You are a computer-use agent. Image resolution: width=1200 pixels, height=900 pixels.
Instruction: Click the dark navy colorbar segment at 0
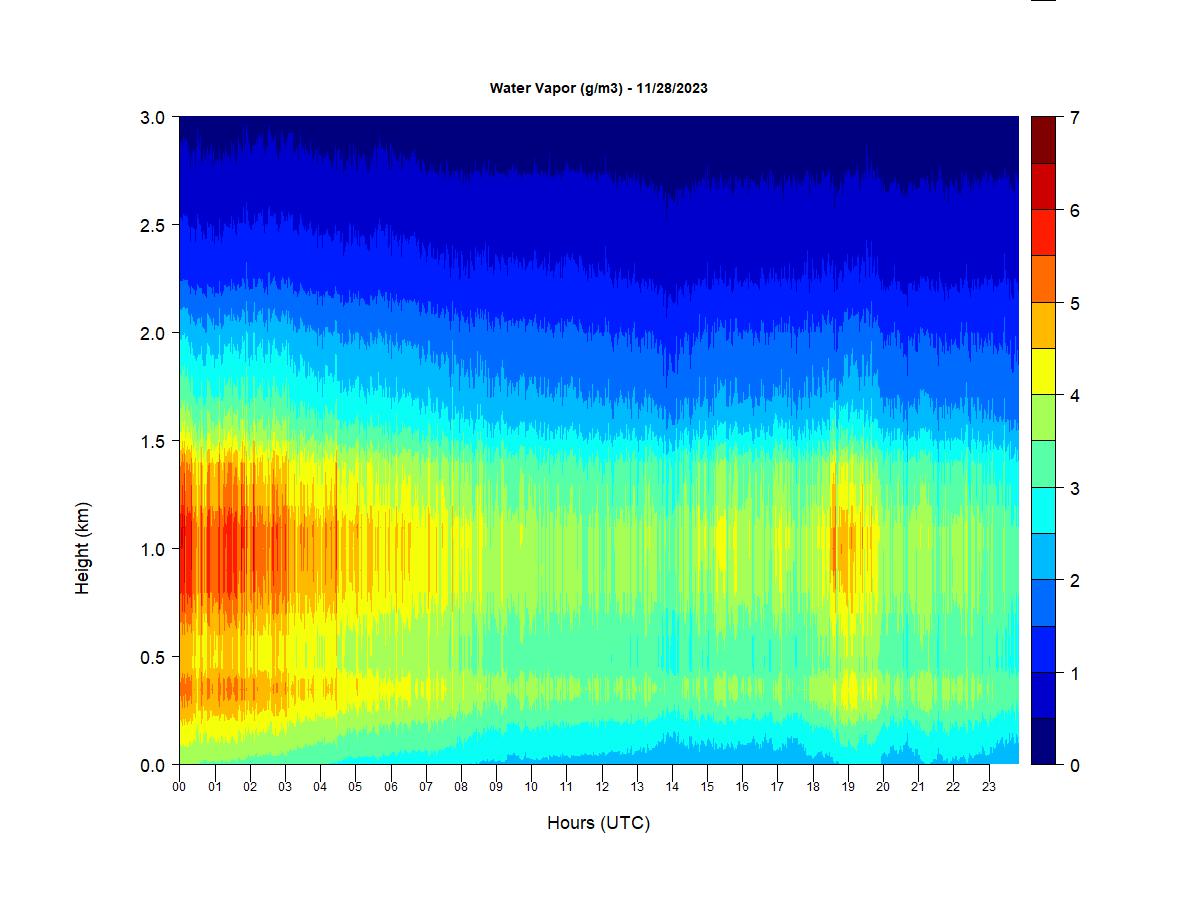pos(1043,741)
